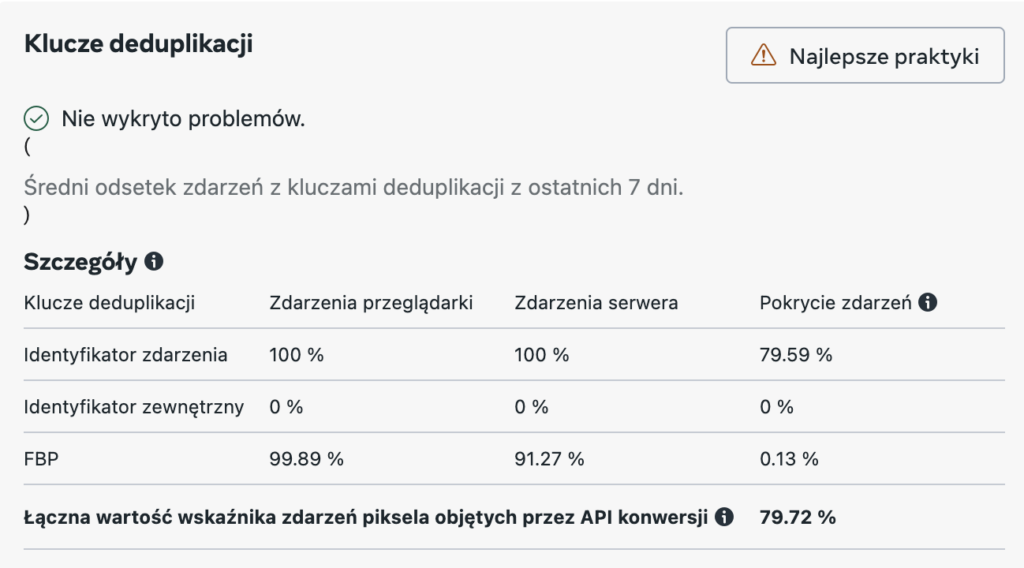This screenshot has height=568, width=1024.
Task: Open the info tooltip next to Szczegóły
Action: click(x=154, y=262)
